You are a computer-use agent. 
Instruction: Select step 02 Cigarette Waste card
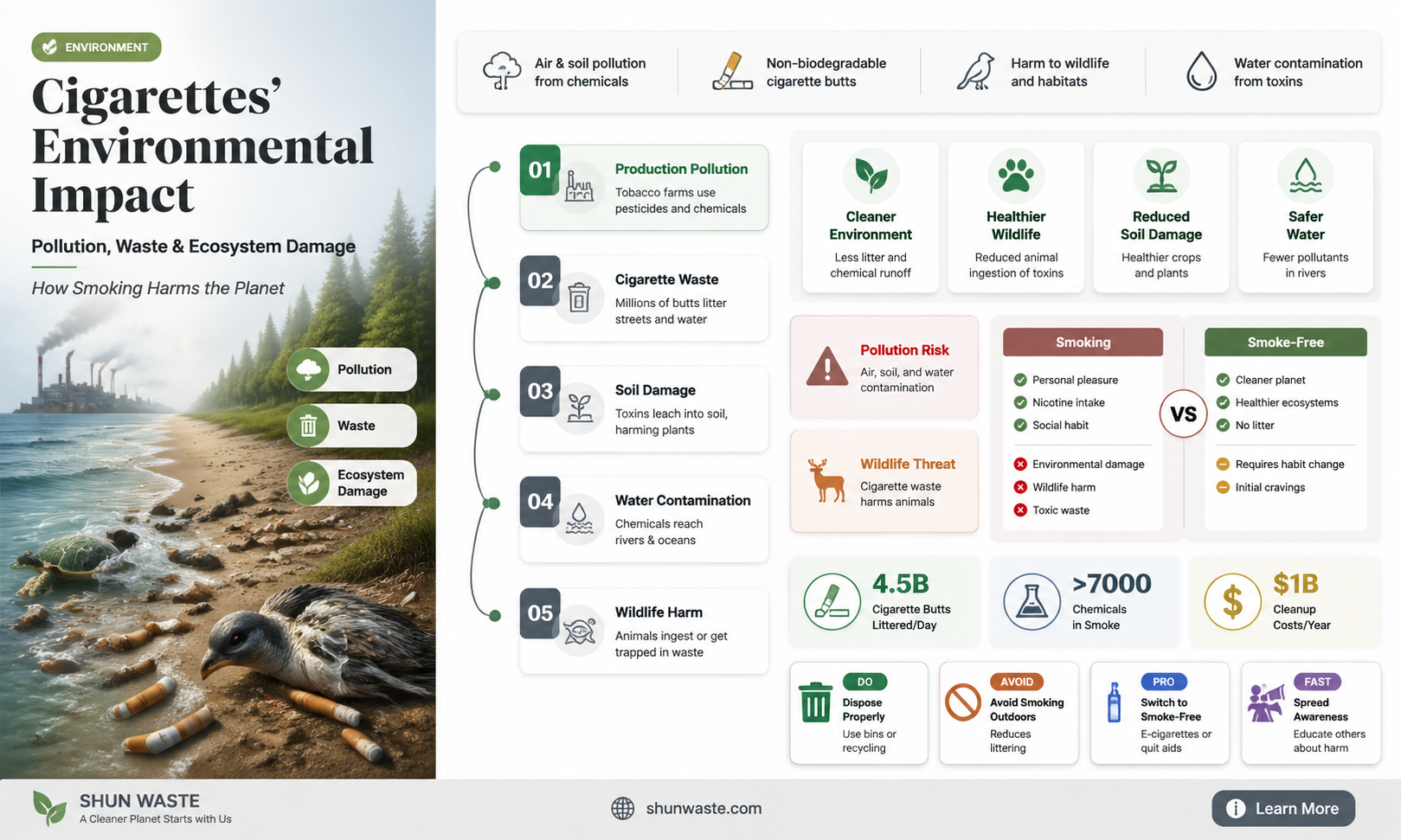pyautogui.click(x=644, y=298)
